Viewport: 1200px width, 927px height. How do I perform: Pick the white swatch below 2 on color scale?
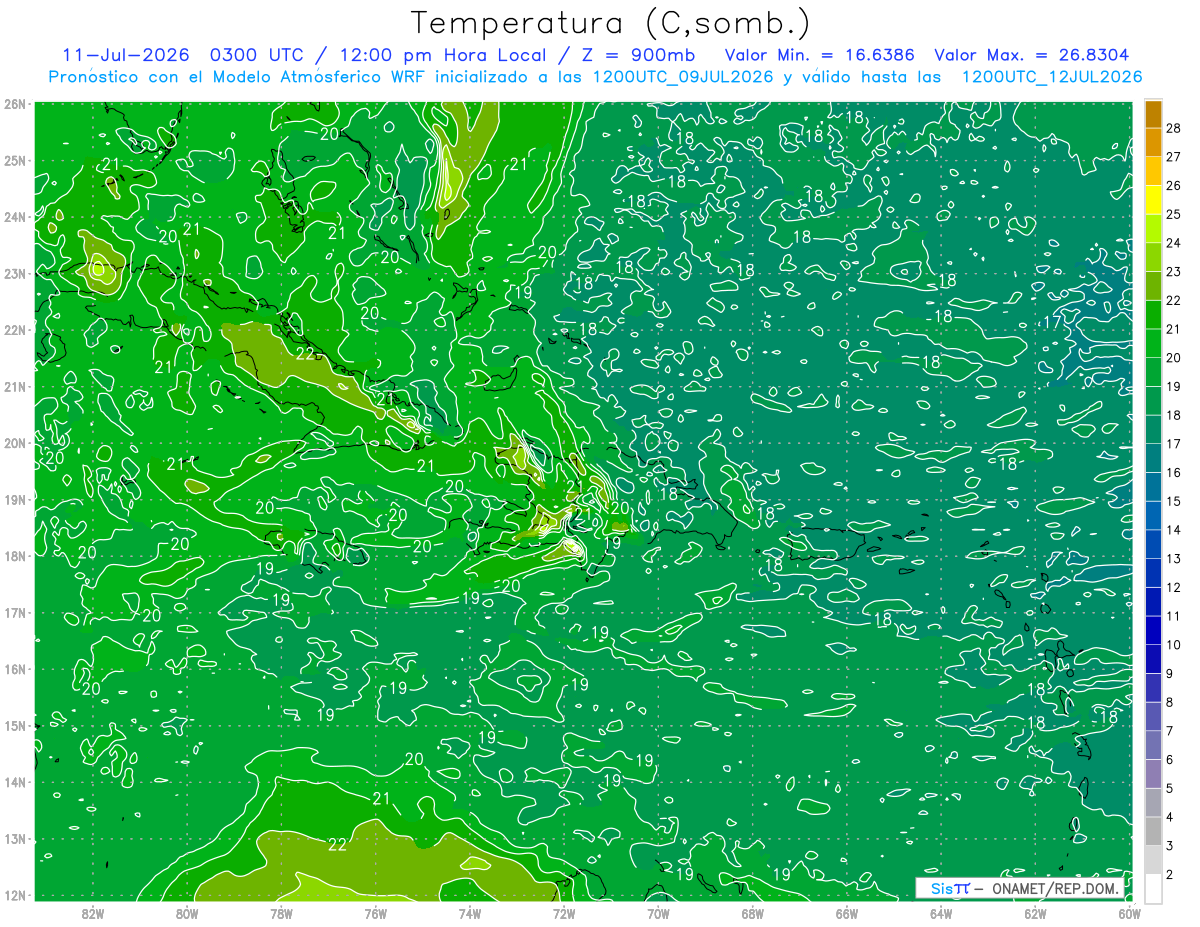(x=1153, y=889)
